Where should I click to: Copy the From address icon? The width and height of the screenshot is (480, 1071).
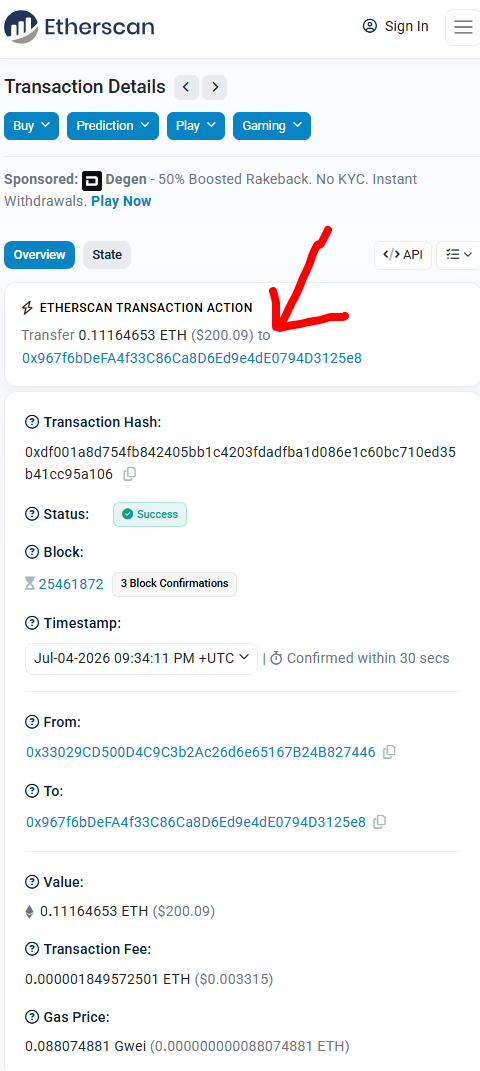point(389,752)
